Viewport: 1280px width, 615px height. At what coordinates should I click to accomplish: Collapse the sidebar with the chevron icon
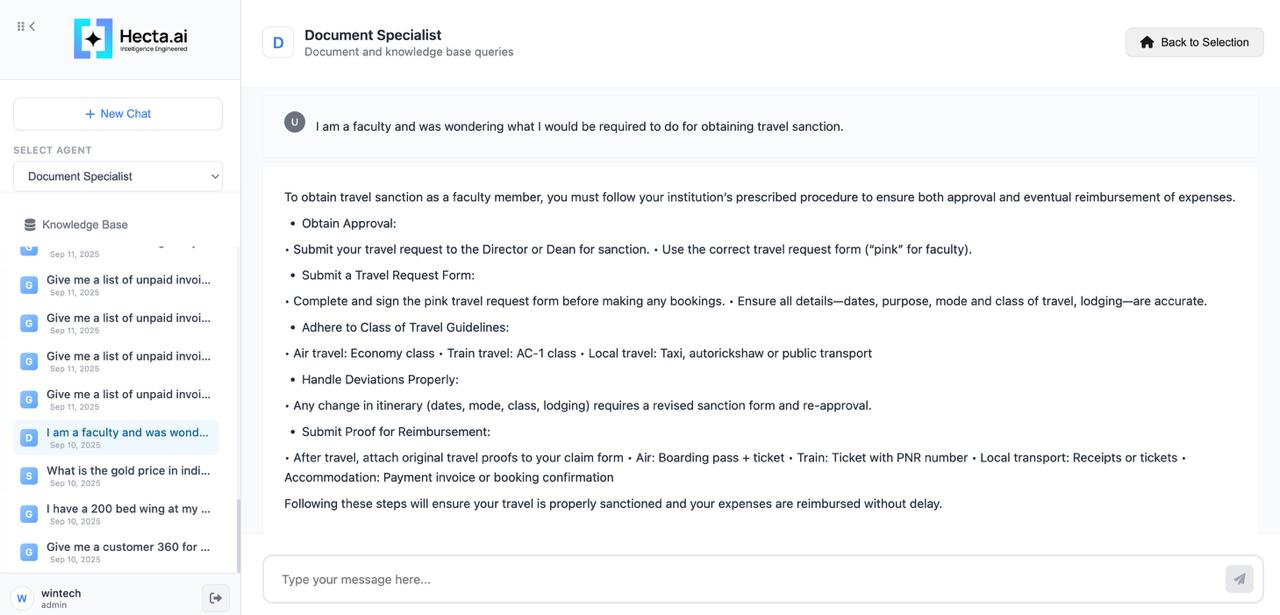[x=32, y=27]
